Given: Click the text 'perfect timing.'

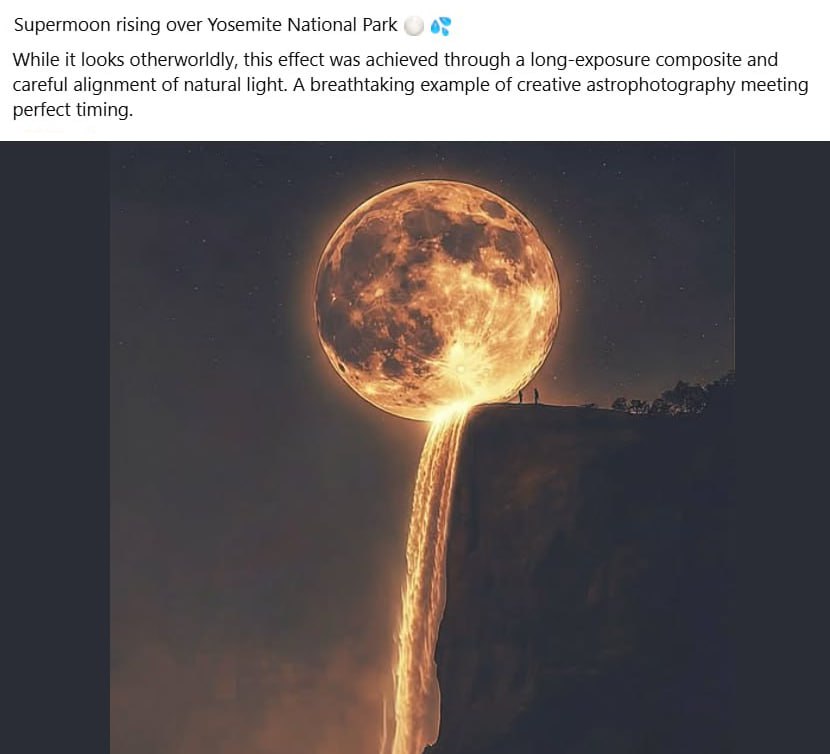Looking at the screenshot, I should (x=72, y=110).
